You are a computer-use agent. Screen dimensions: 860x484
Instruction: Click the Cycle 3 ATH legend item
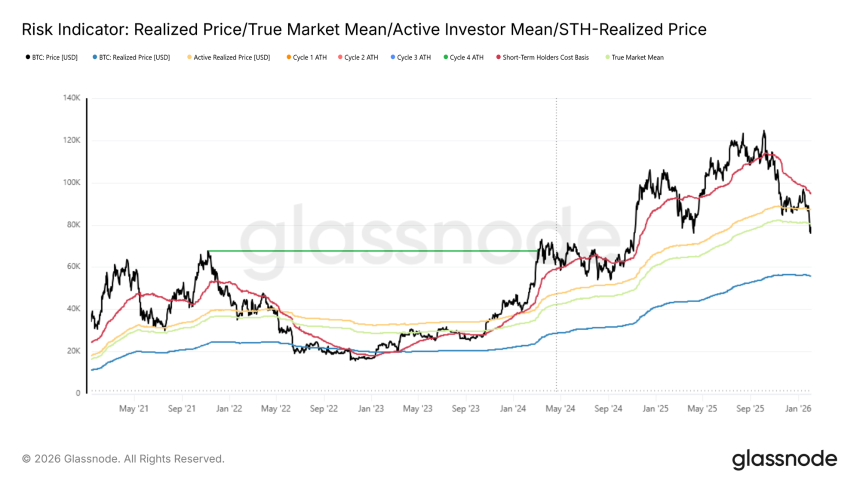coord(410,57)
